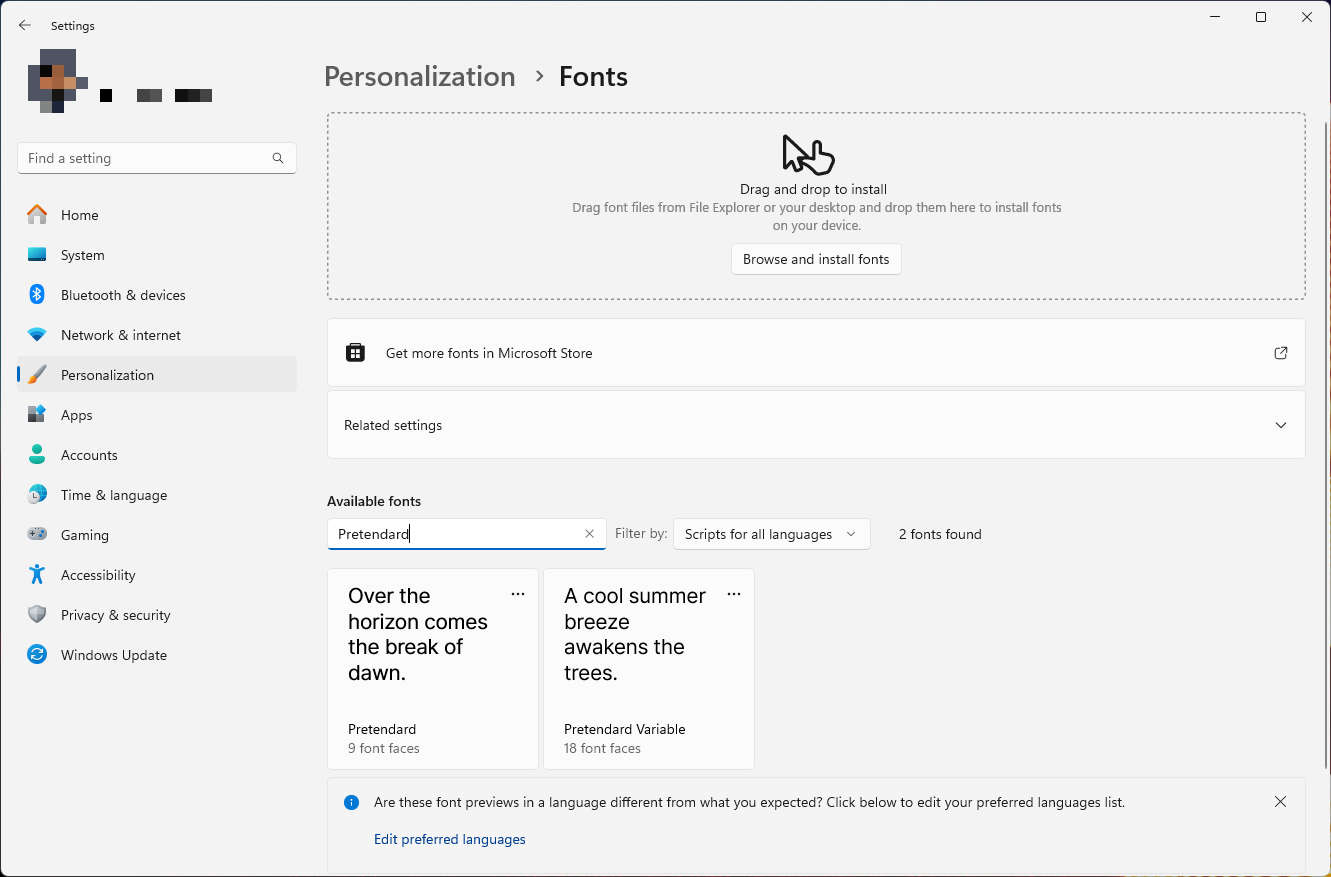Viewport: 1331px width, 877px height.
Task: Click the Gaming controller icon
Action: [37, 535]
